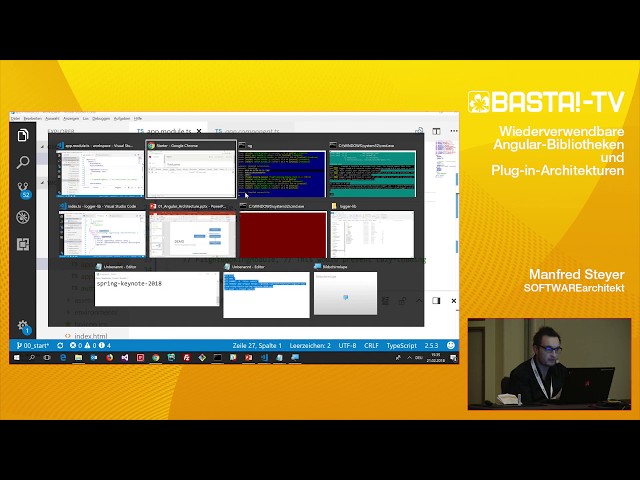The width and height of the screenshot is (640, 480).
Task: Open the Search view in the activity bar
Action: pyautogui.click(x=23, y=162)
